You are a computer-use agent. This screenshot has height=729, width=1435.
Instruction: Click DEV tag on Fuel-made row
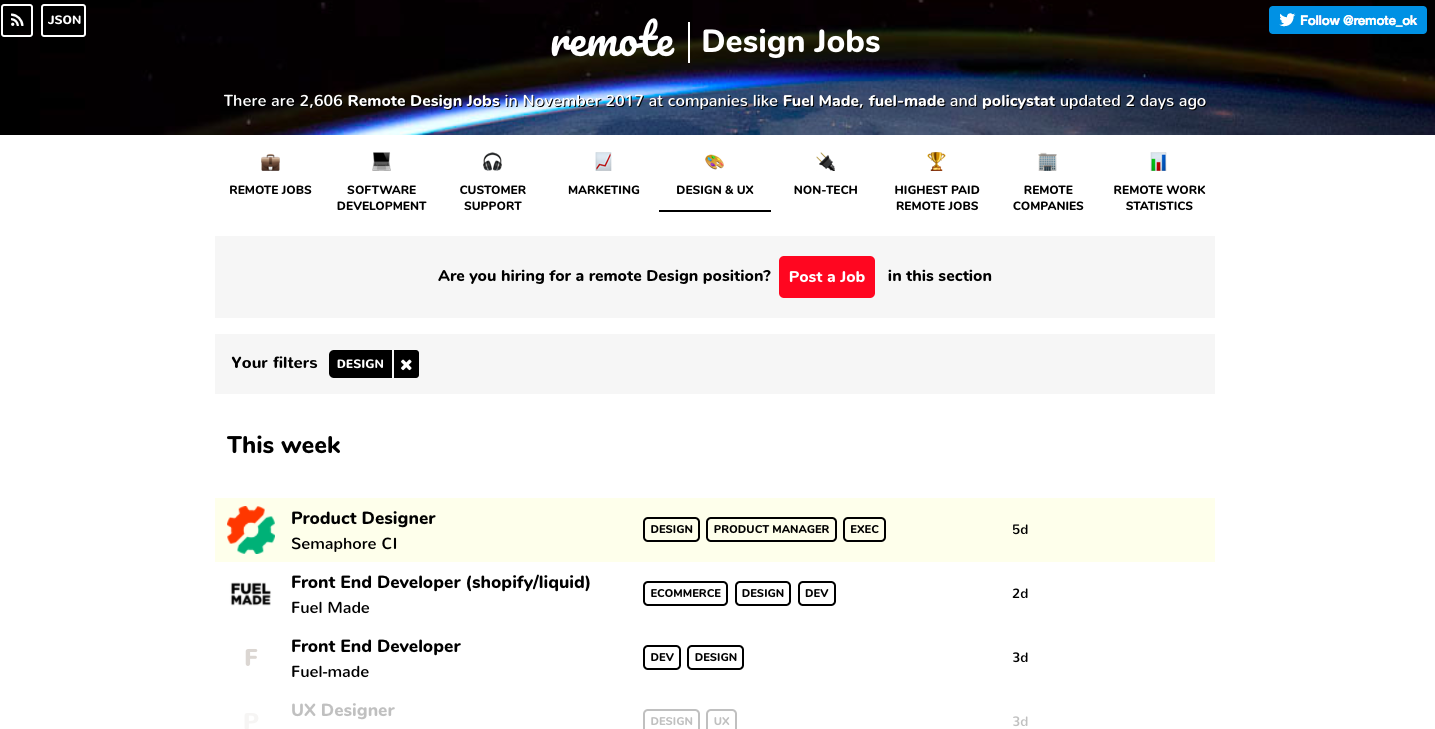(x=661, y=657)
